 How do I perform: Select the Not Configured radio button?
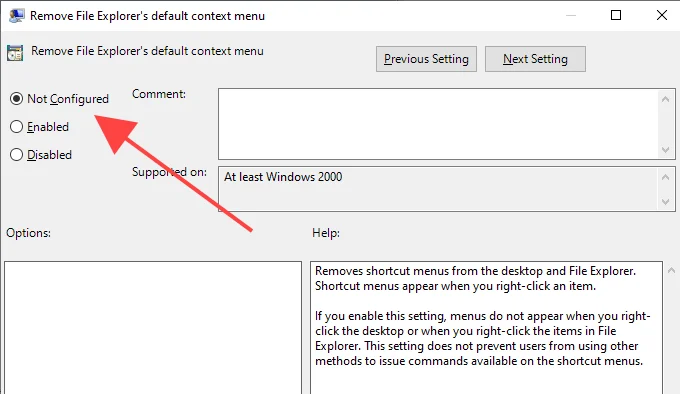[16, 99]
